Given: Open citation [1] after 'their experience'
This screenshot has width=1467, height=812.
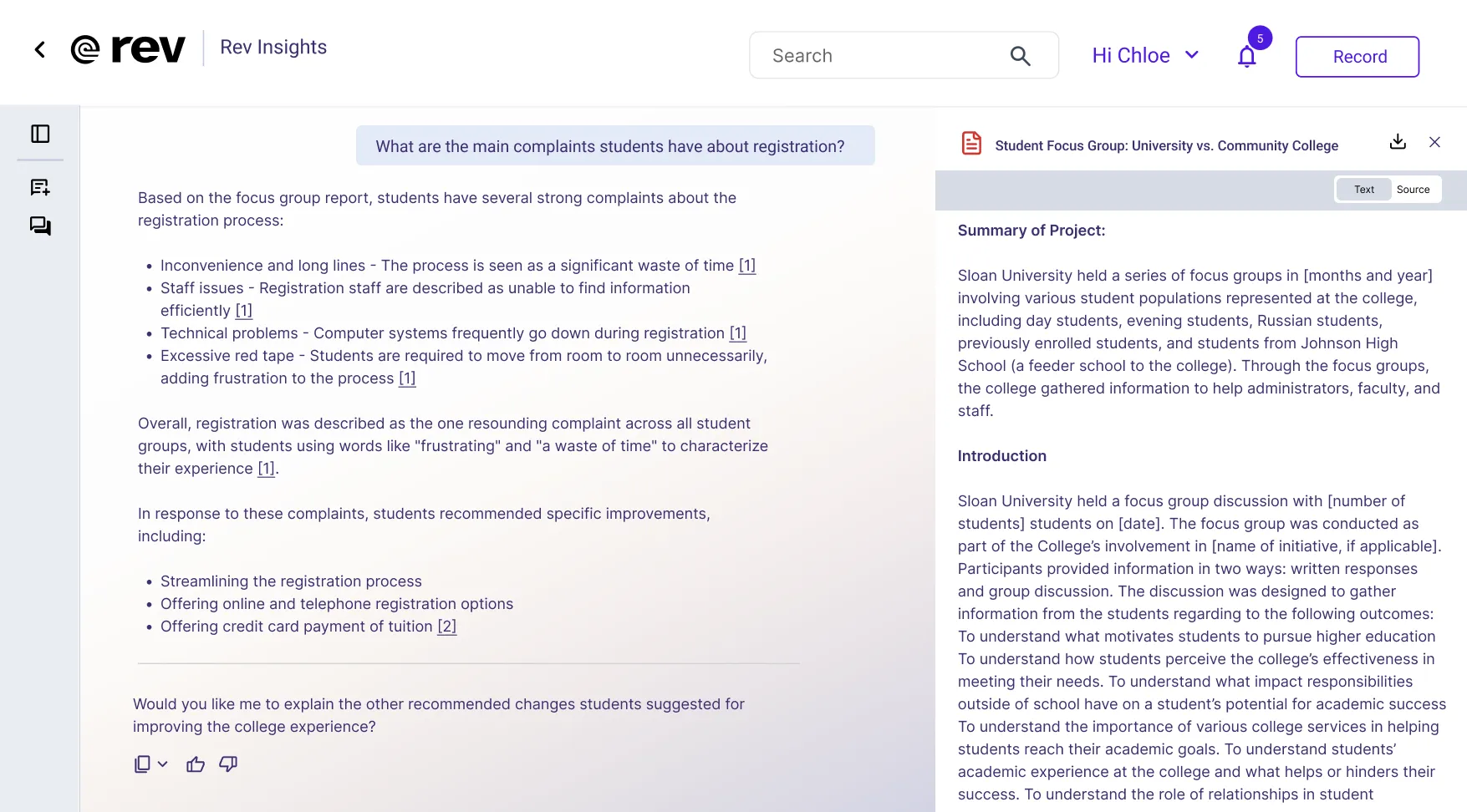Looking at the screenshot, I should [x=266, y=469].
